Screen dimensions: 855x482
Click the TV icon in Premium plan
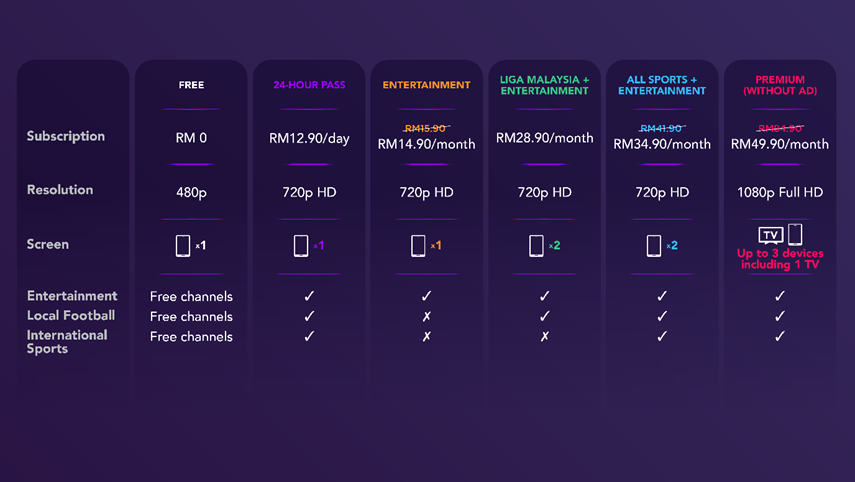(x=770, y=236)
